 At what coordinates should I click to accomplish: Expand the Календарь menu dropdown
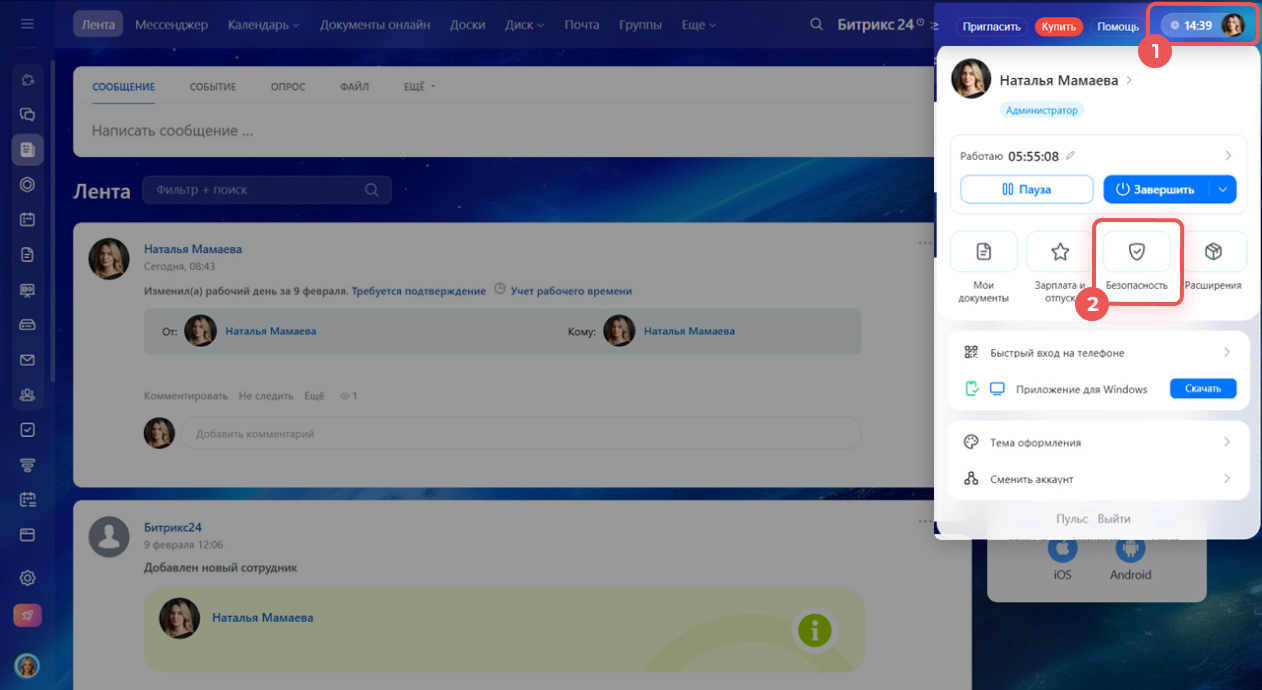point(263,25)
